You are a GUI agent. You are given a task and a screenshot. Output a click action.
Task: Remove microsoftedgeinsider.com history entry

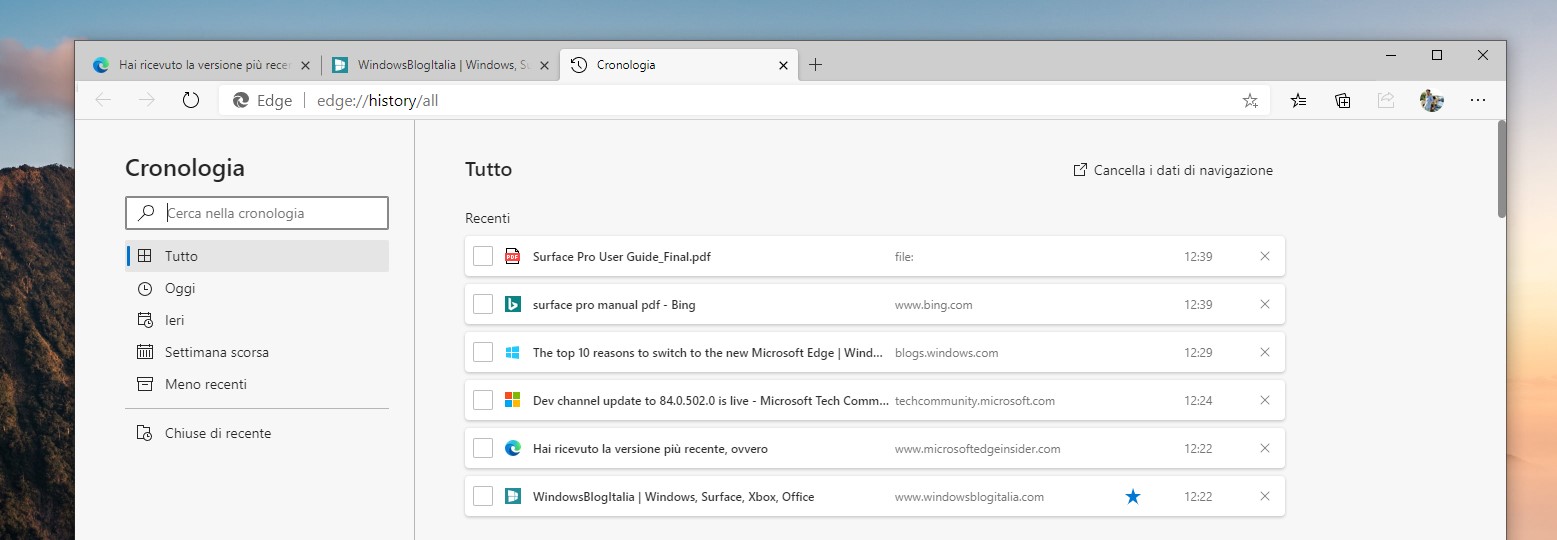[x=1265, y=448]
